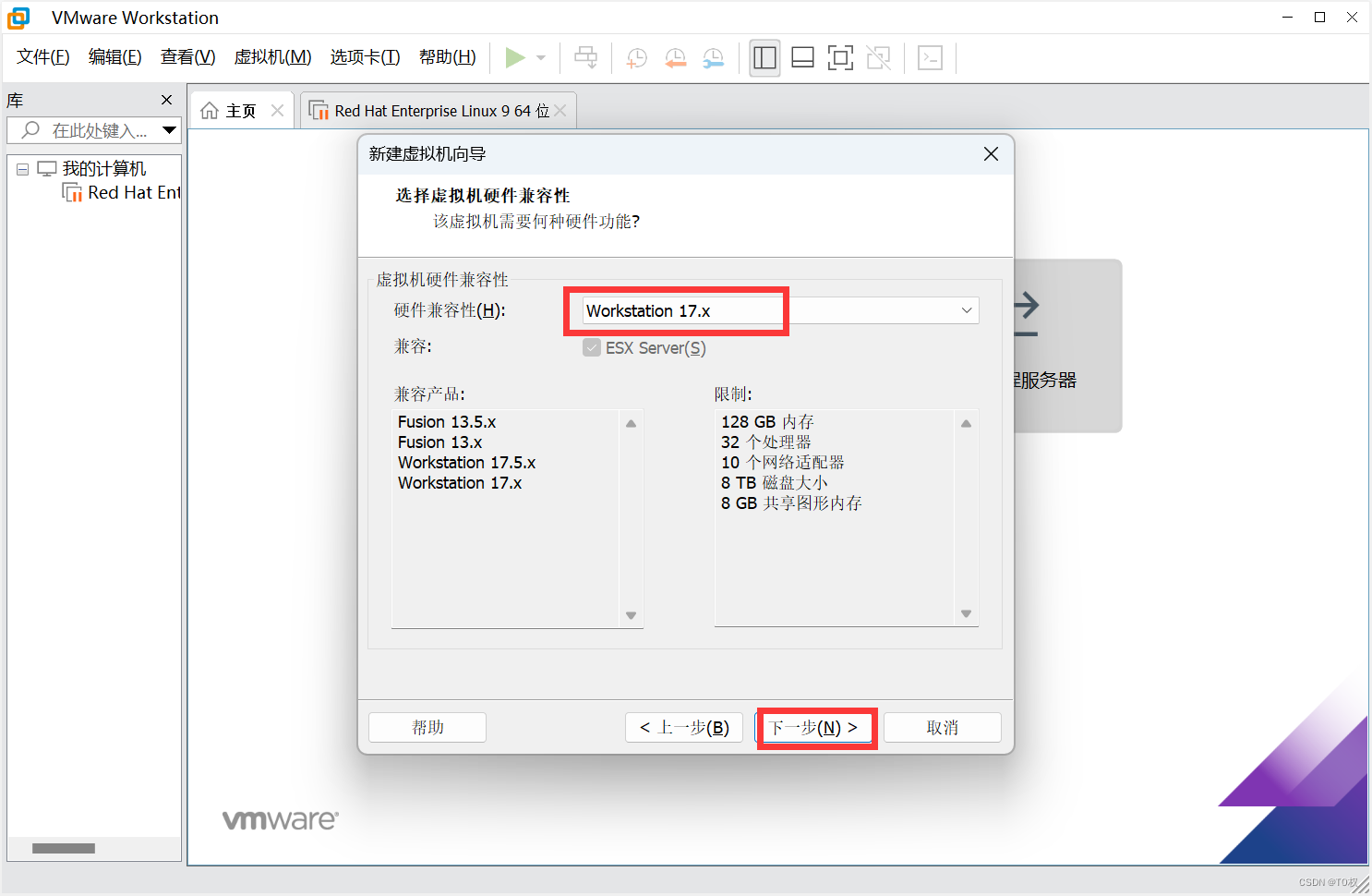Power on the virtual machine
Screen dimensions: 1372x896
[515, 57]
